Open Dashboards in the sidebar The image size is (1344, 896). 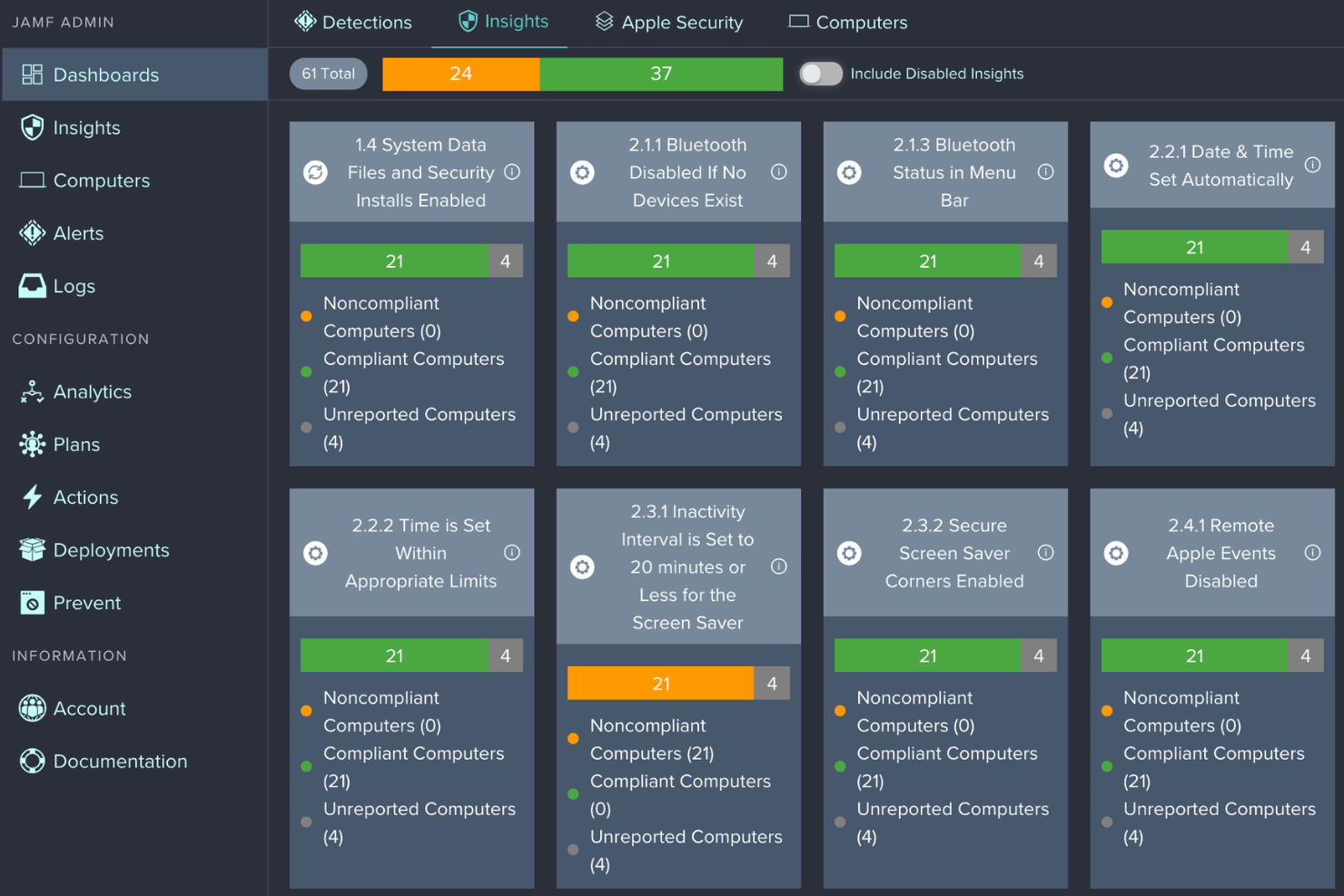(134, 74)
